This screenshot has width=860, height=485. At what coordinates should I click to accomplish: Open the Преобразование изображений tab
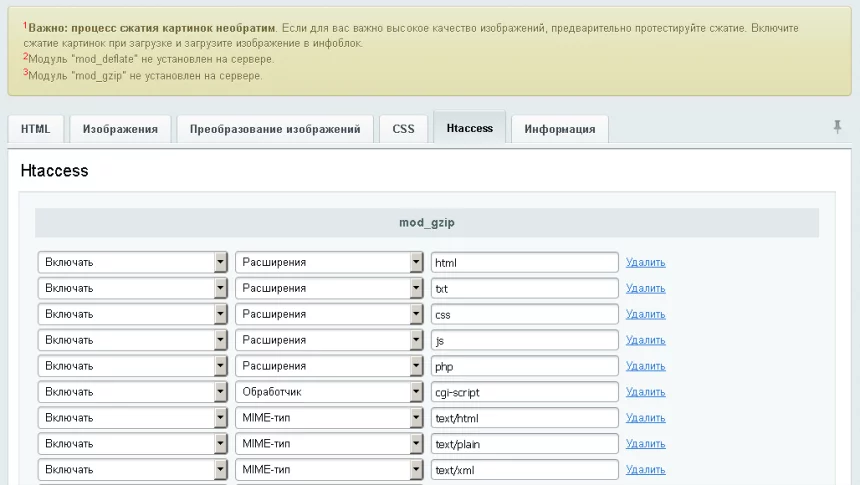[x=275, y=129]
